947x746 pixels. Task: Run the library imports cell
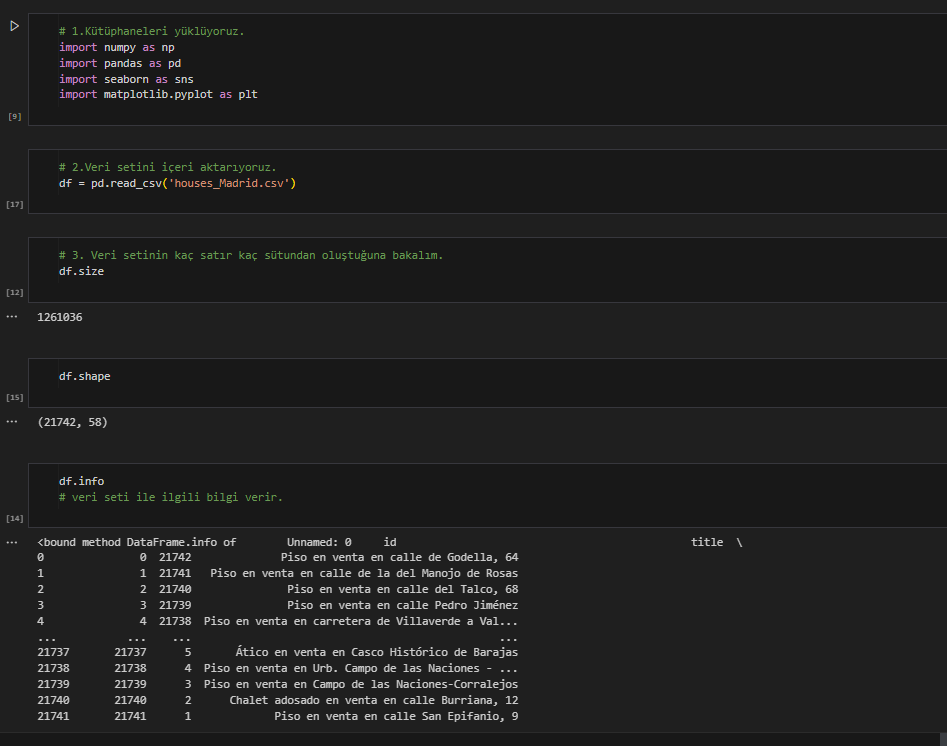[14, 26]
